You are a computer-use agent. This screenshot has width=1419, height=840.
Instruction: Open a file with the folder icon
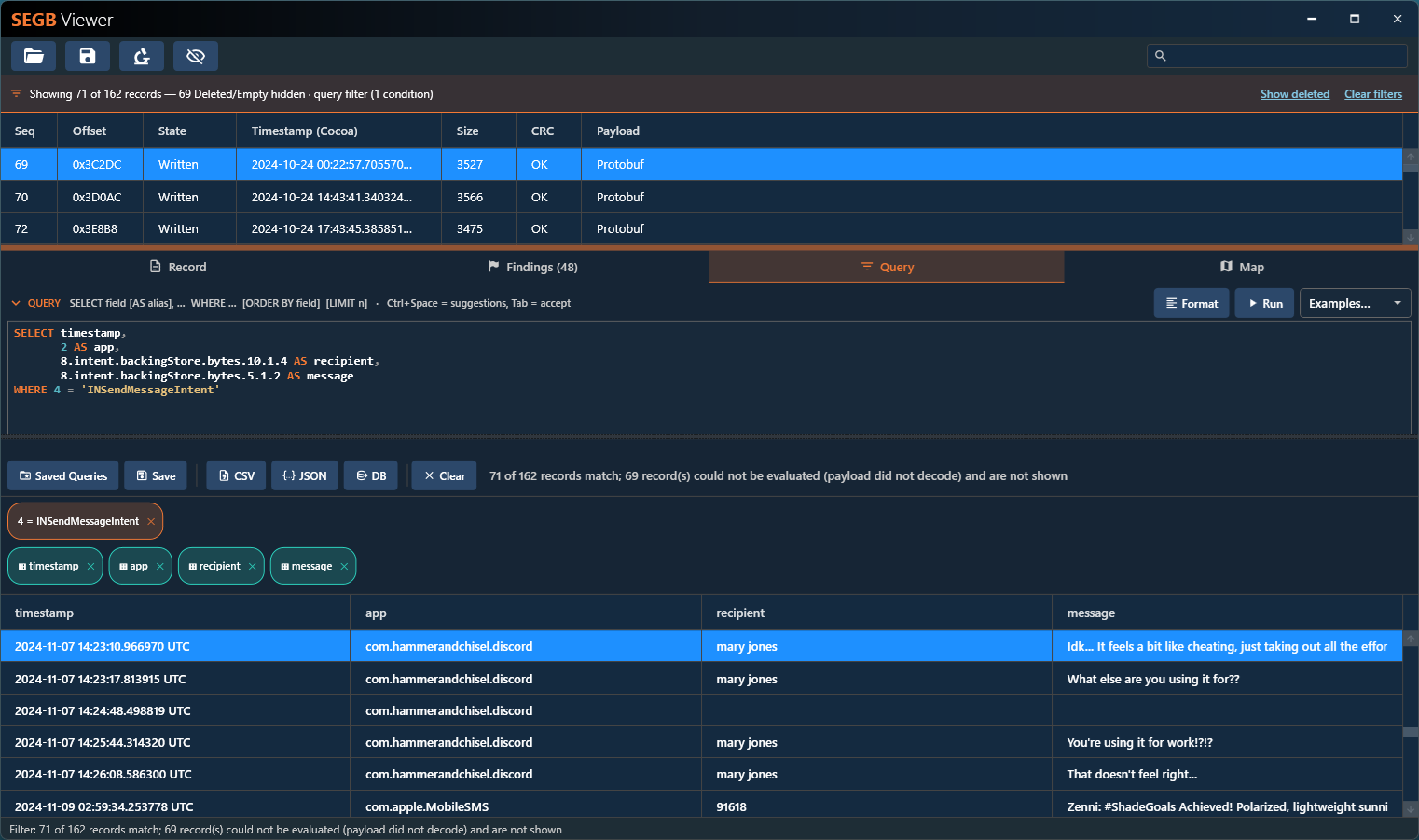pyautogui.click(x=34, y=56)
